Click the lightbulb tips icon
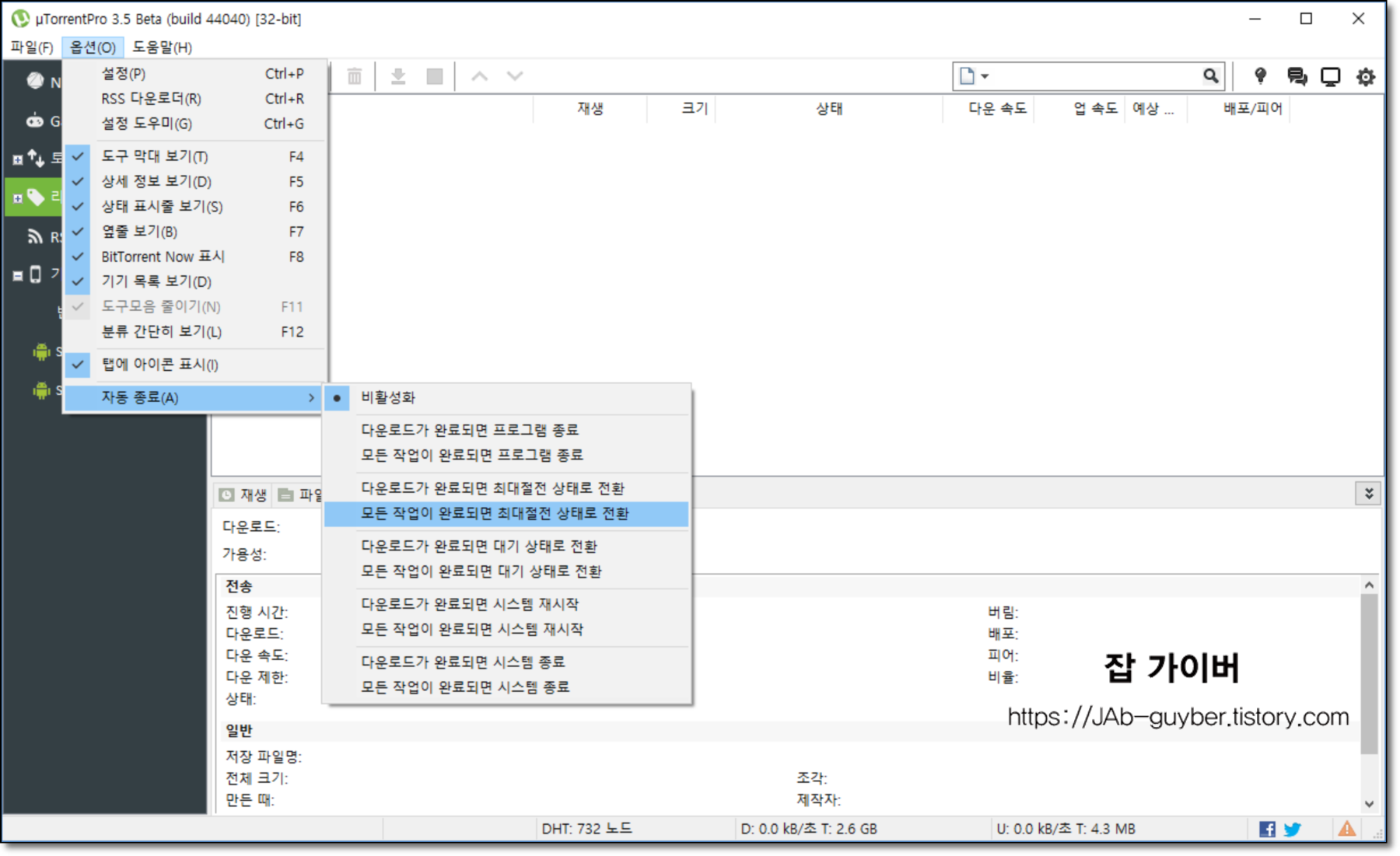The height and width of the screenshot is (856, 1400). click(1260, 75)
